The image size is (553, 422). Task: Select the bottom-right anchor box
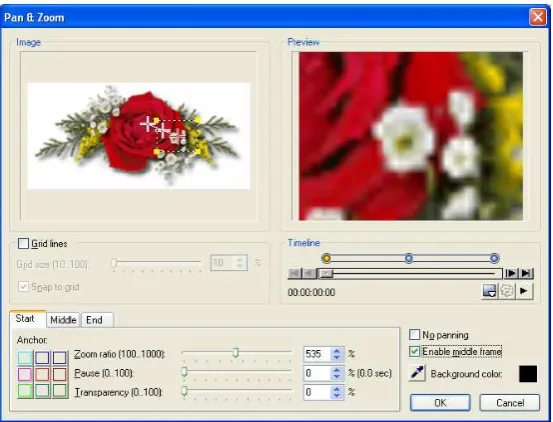click(60, 391)
